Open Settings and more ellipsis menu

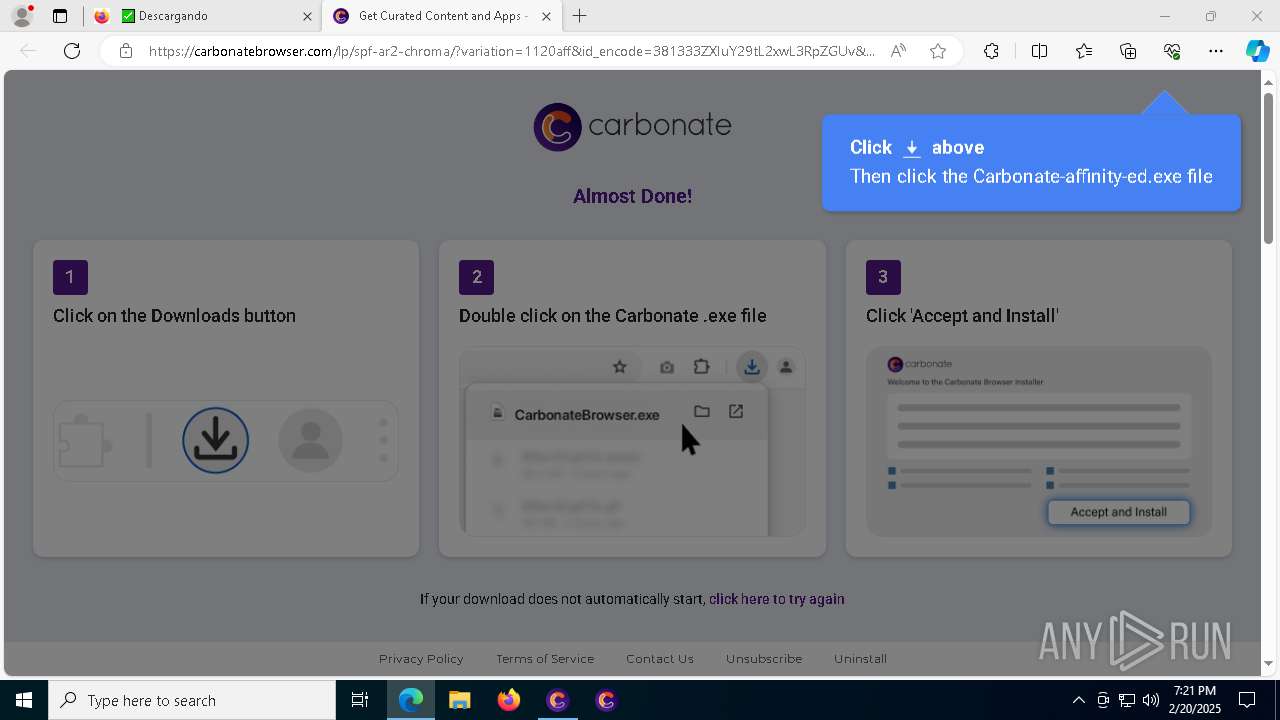(x=1216, y=51)
